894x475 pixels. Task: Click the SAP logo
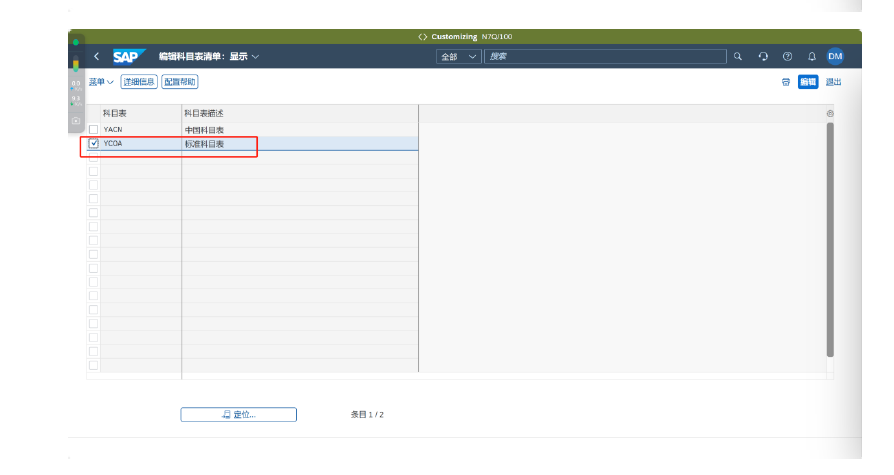tap(129, 57)
